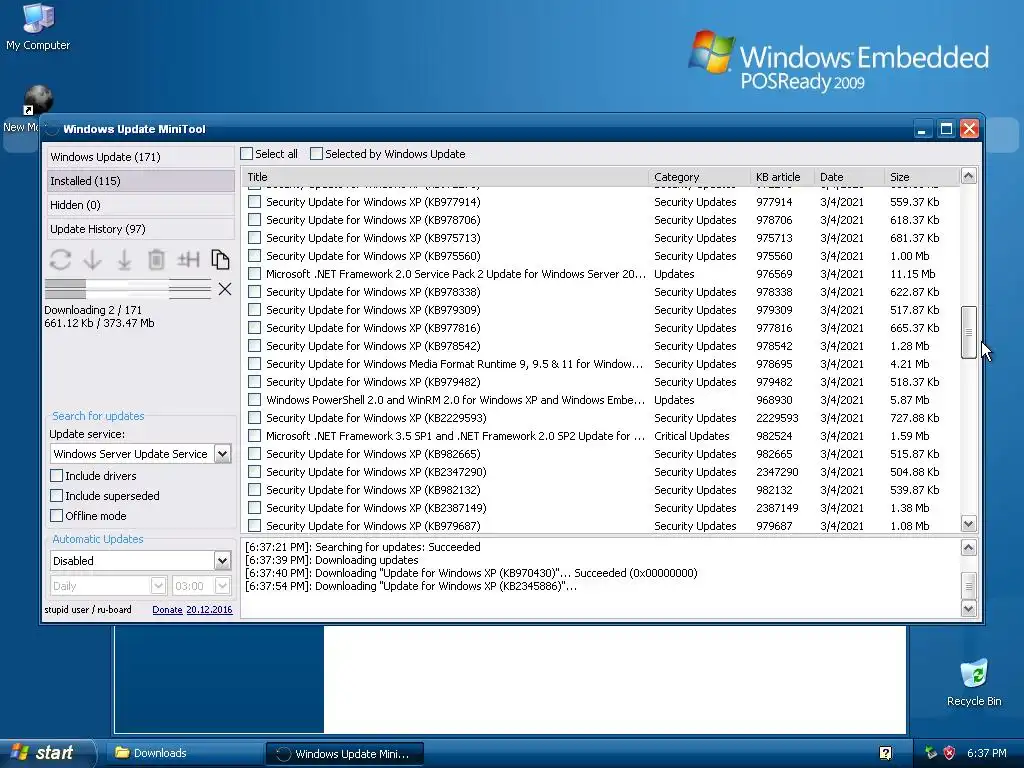This screenshot has width=1024, height=768.
Task: Click the taskbar clock showing 6:37 PM
Action: [986, 753]
